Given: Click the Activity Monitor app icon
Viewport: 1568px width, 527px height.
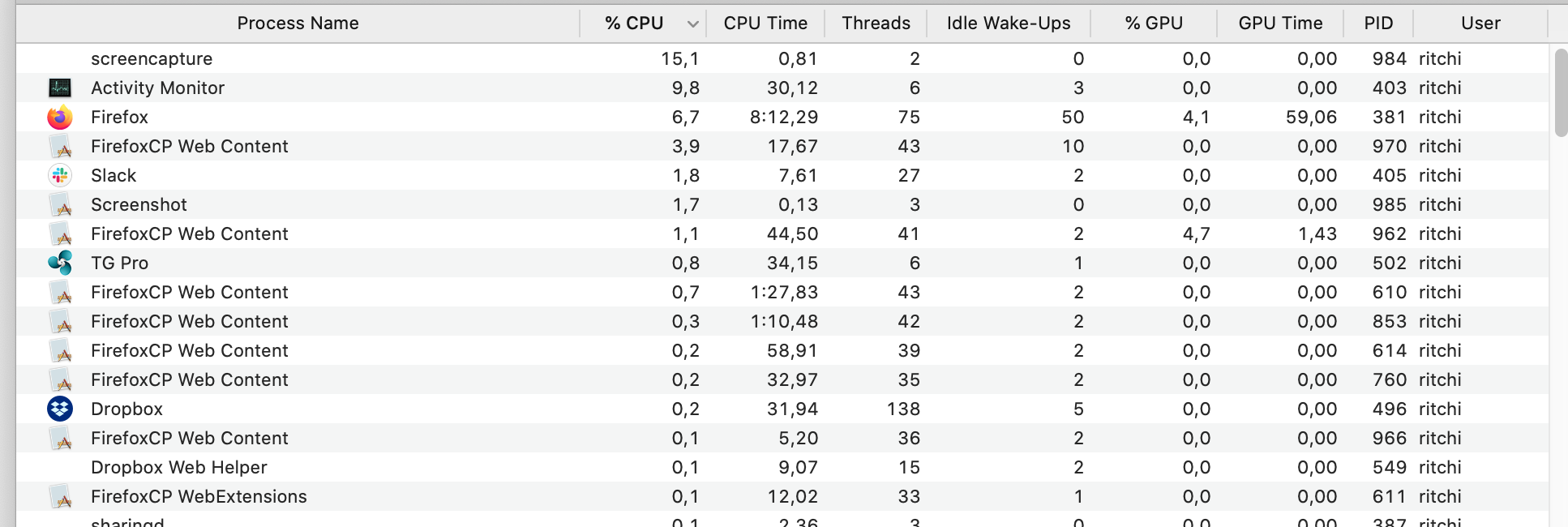Looking at the screenshot, I should [x=60, y=88].
